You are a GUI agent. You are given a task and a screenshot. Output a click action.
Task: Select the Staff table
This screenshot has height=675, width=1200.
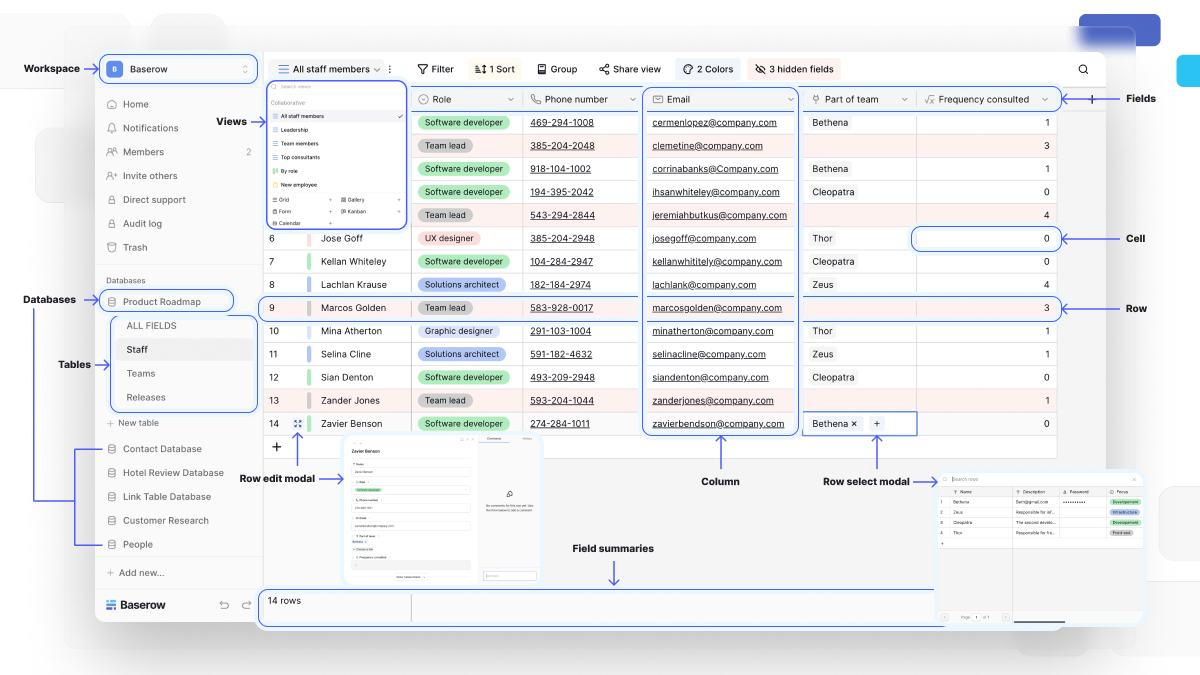point(184,350)
